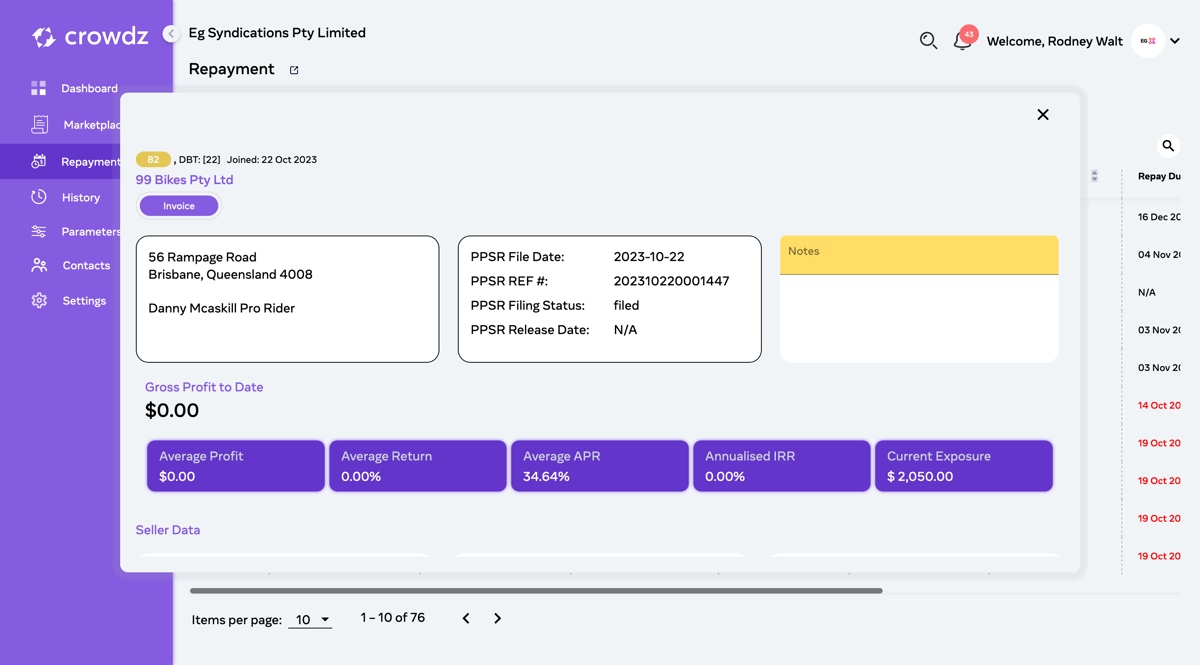Click the Seller Data heading
Viewport: 1200px width, 665px height.
pos(168,530)
